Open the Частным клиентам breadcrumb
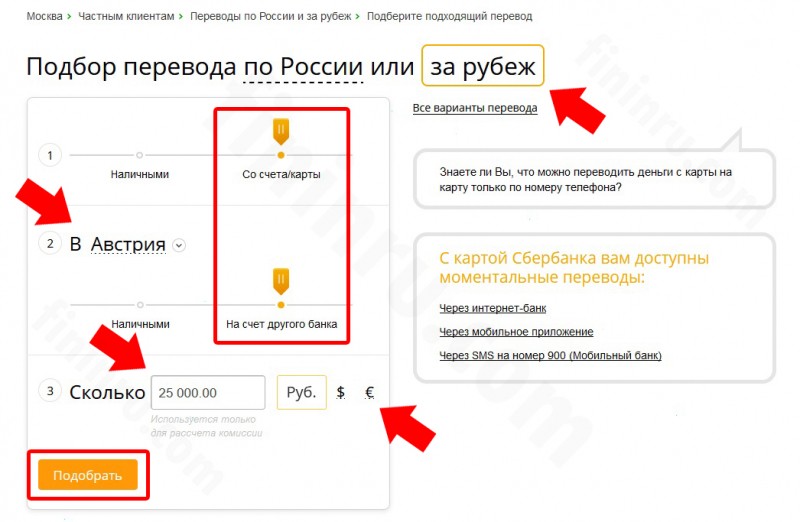The image size is (800, 522). [126, 16]
